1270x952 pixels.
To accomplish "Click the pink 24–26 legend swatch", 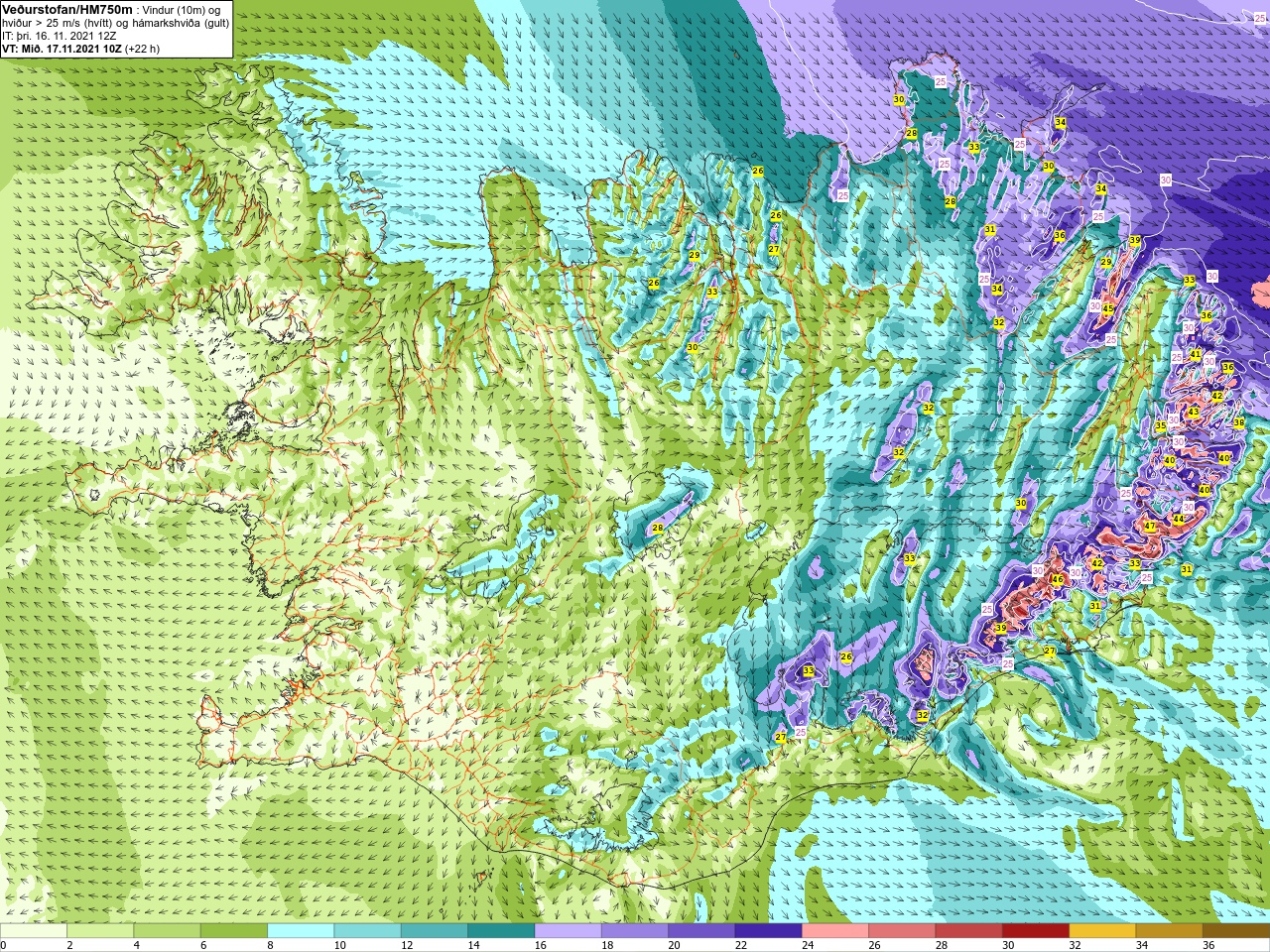I will pyautogui.click(x=835, y=931).
